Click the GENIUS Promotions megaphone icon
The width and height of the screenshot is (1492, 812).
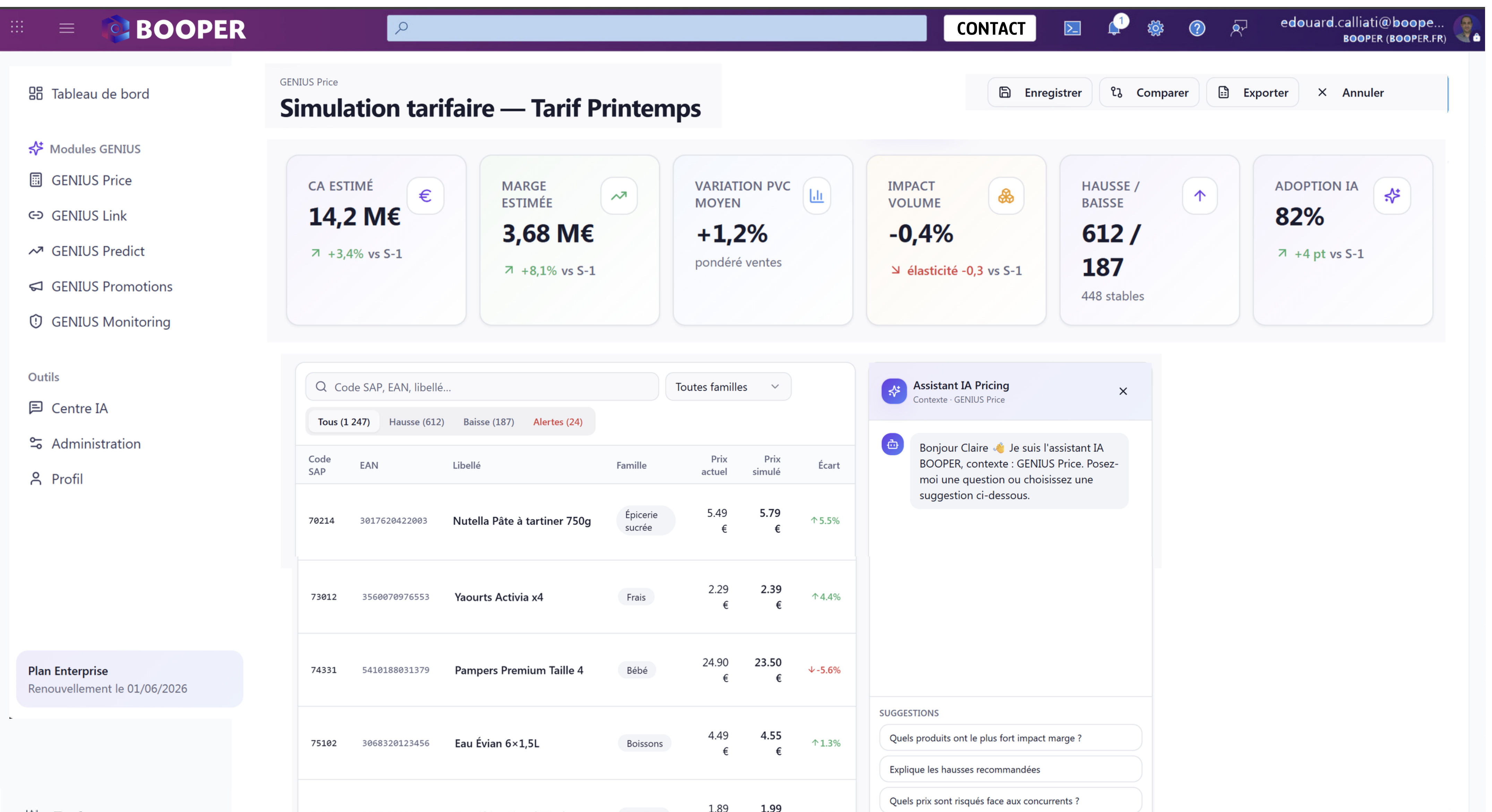click(x=36, y=286)
